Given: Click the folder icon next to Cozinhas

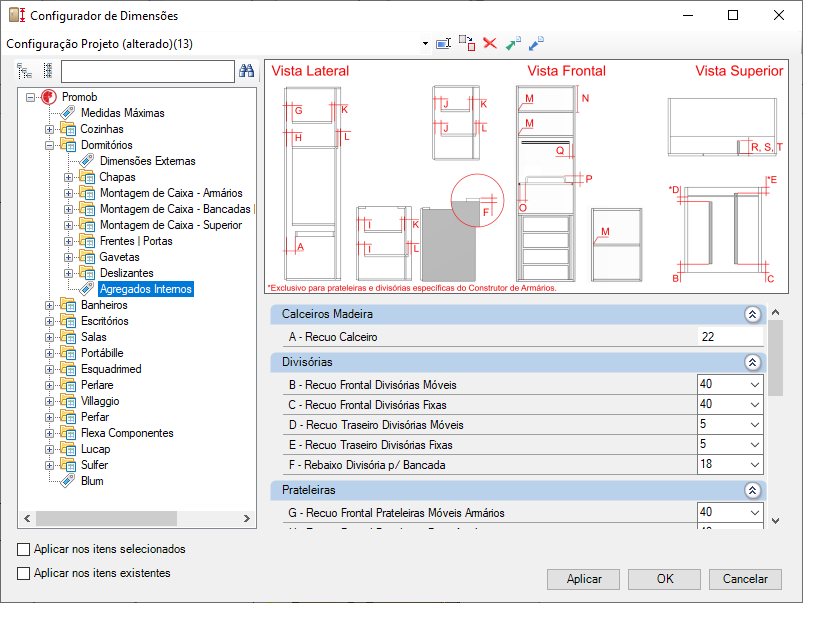Looking at the screenshot, I should click(x=68, y=129).
